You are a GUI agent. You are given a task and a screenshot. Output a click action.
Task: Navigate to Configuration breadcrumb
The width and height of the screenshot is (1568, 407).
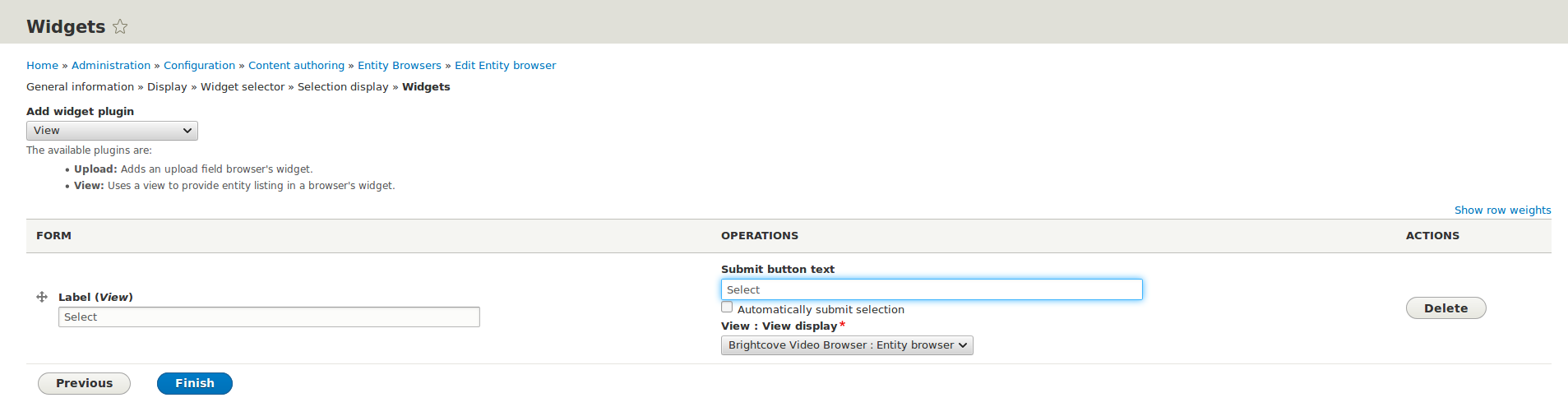coord(199,66)
